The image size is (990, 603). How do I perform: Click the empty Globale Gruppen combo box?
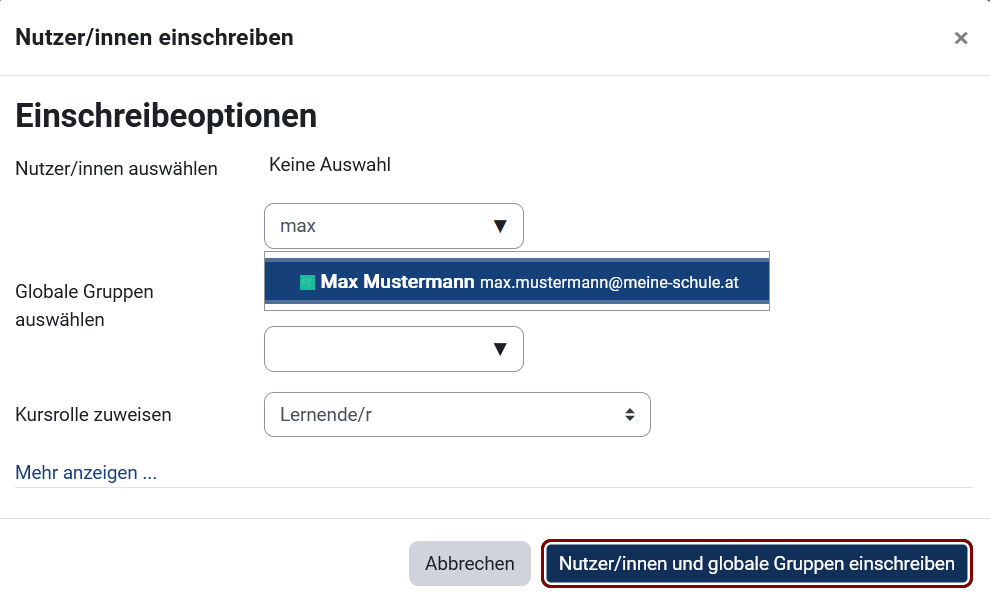point(380,348)
